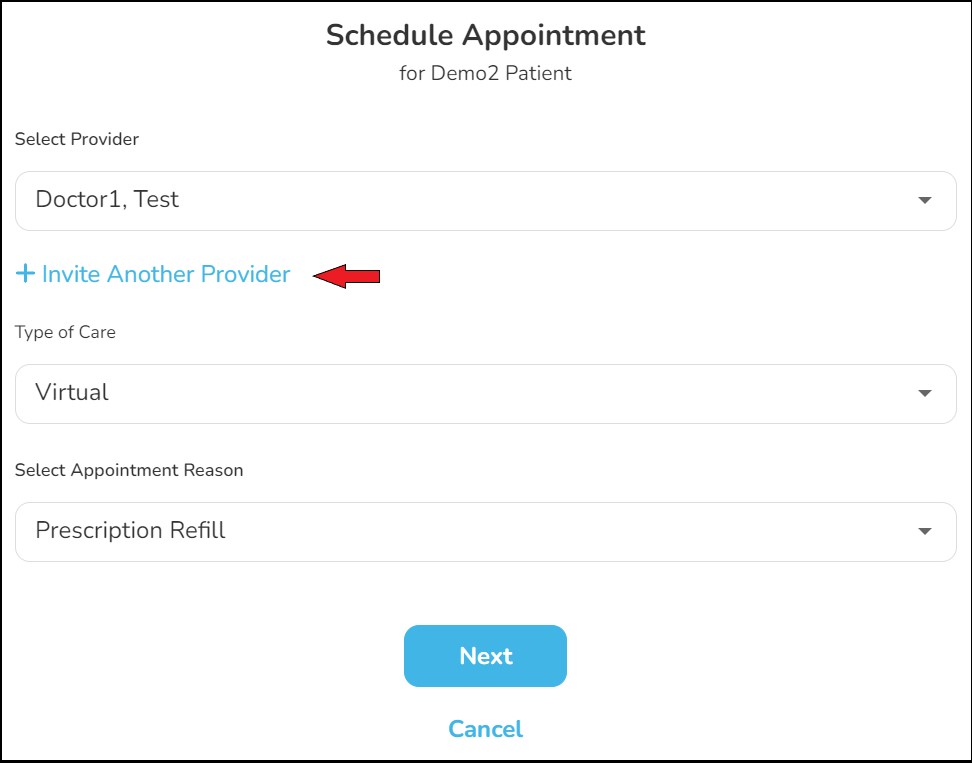Open the Select Appointment Reason dropdown
Screen dimensions: 972x763
(485, 532)
